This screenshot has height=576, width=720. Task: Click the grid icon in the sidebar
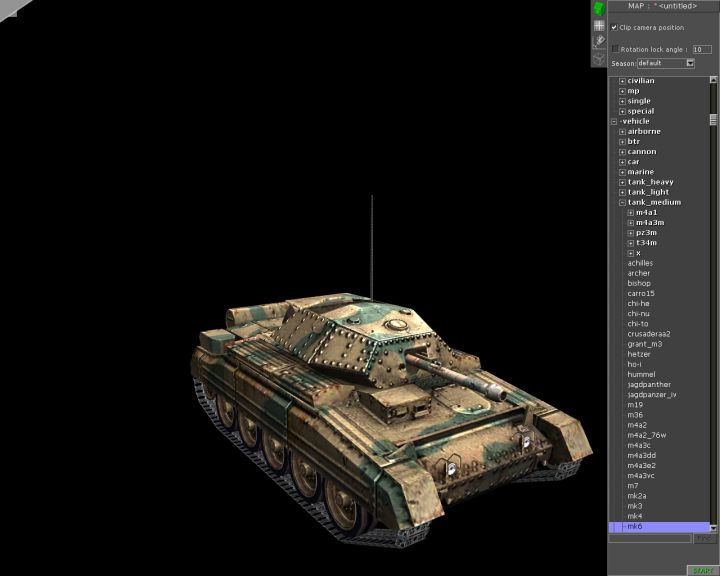tap(599, 26)
